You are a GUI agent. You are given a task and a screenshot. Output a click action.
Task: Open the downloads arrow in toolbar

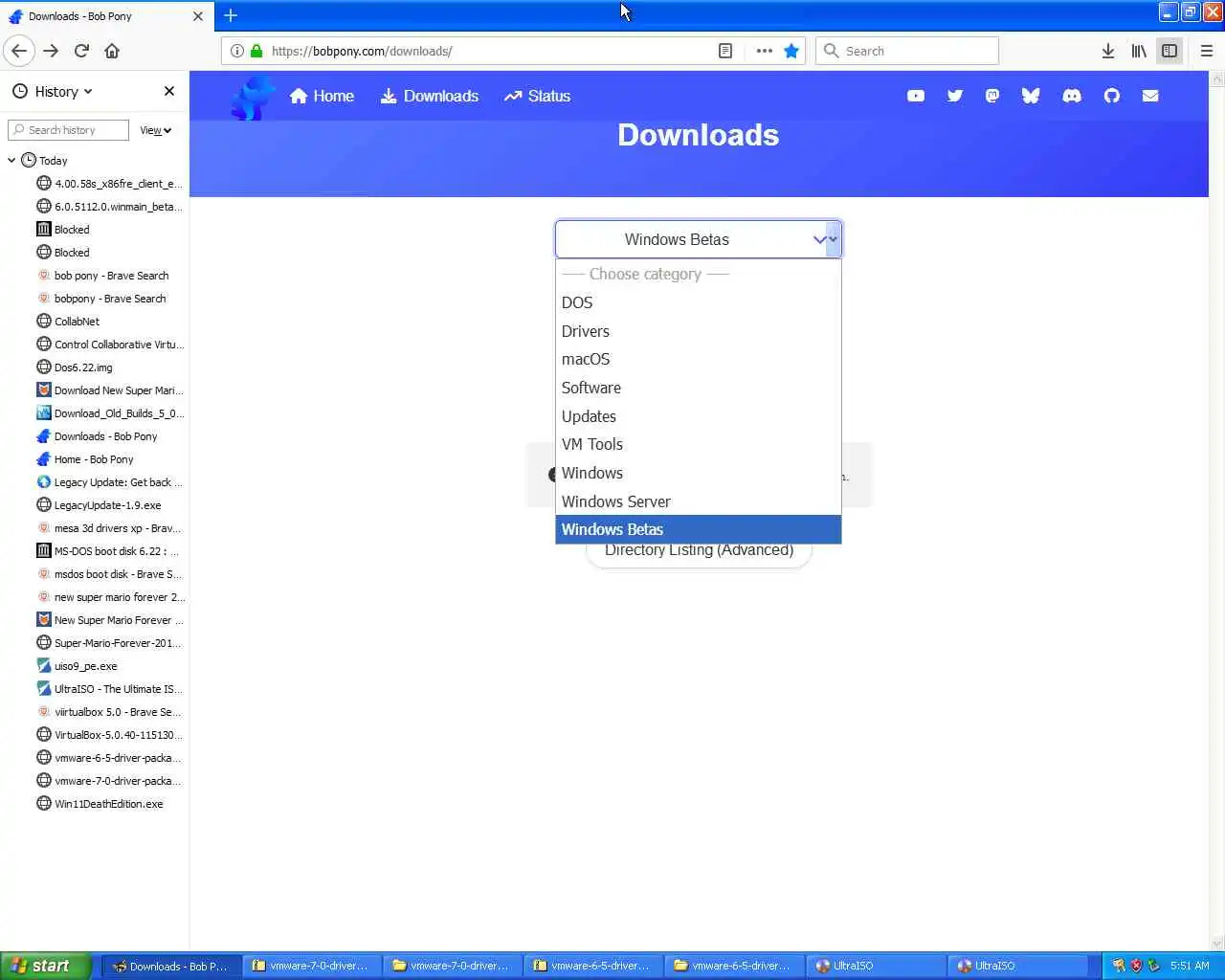(x=1107, y=51)
